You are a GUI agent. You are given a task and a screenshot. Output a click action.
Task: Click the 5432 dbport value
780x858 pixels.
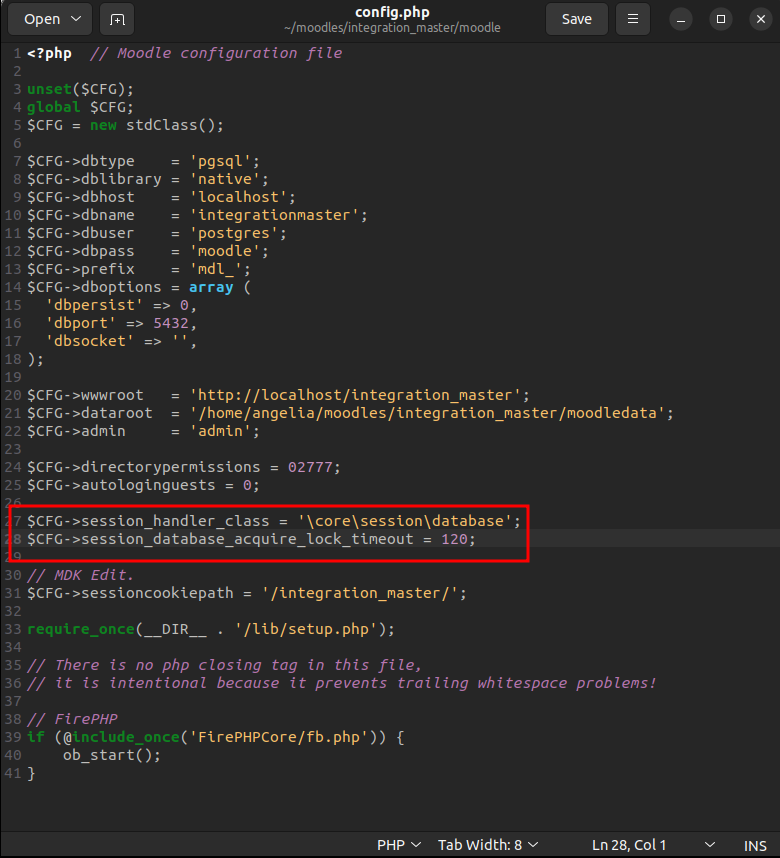(x=171, y=323)
